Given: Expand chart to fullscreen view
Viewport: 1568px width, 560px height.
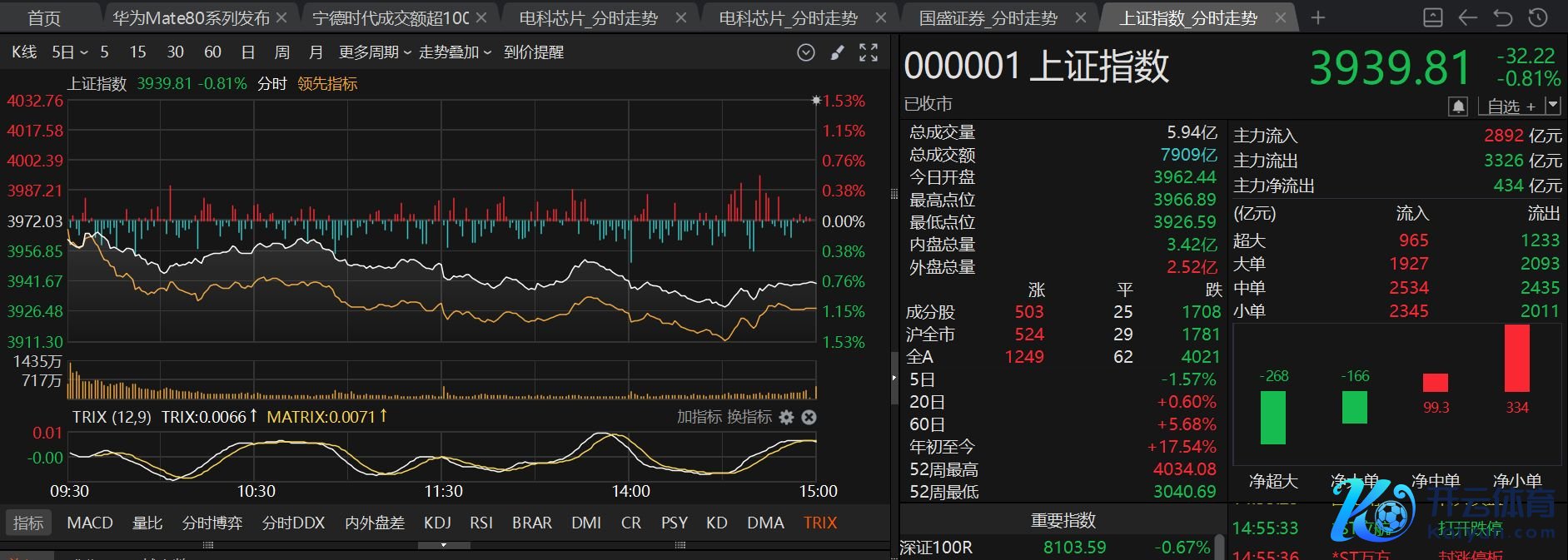Looking at the screenshot, I should [x=869, y=52].
